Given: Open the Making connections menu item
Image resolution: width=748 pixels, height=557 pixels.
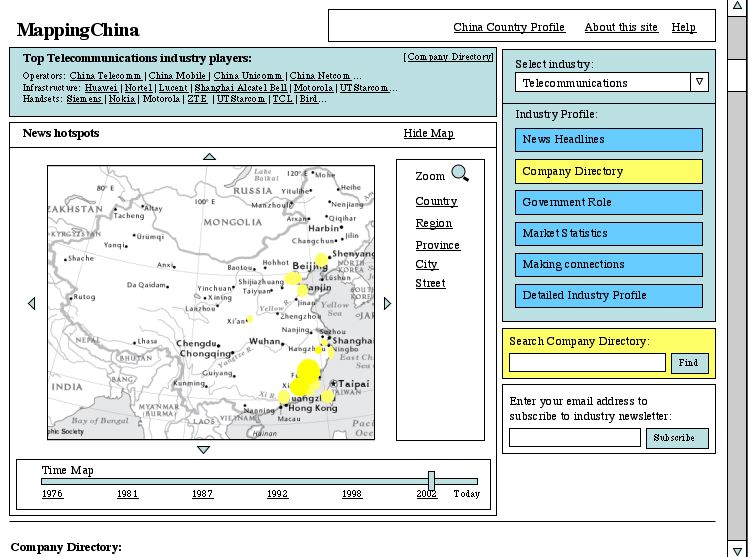Looking at the screenshot, I should (609, 265).
